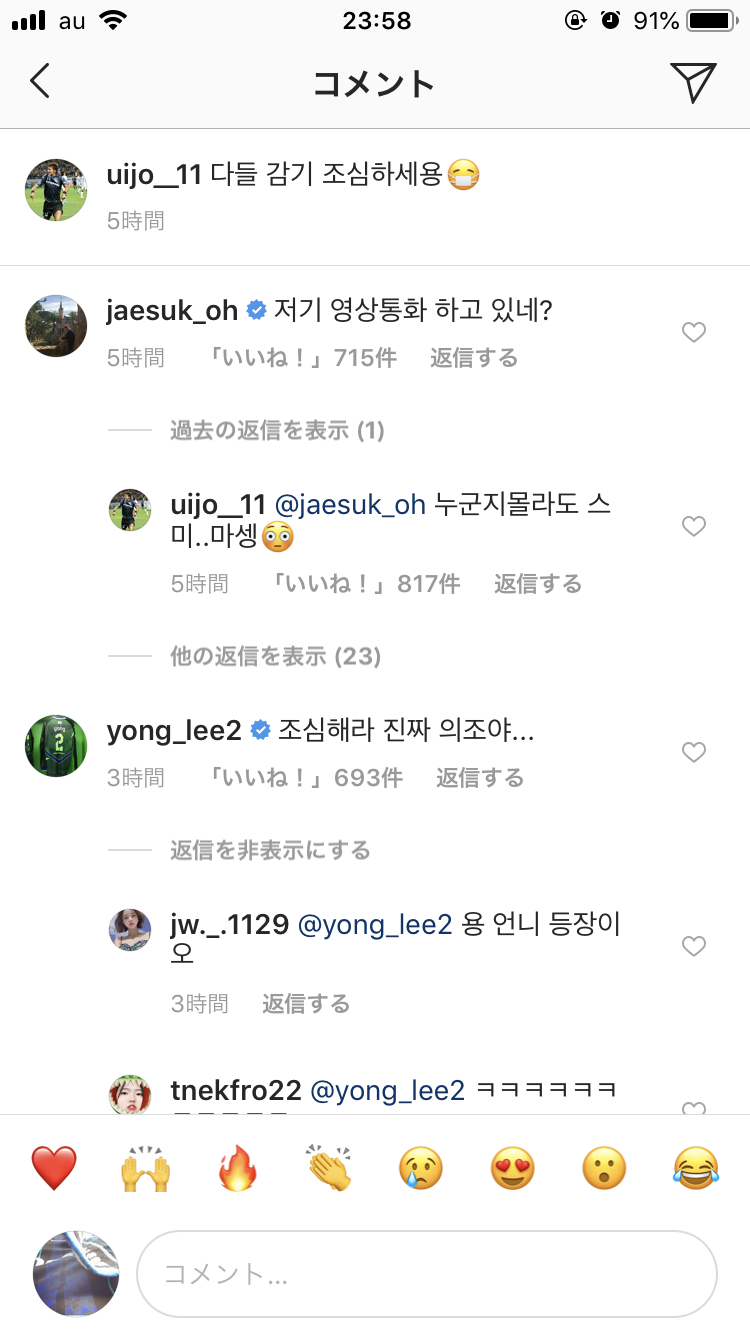
Task: Like jaesuk_oh's comment with the heart
Action: coord(693,333)
